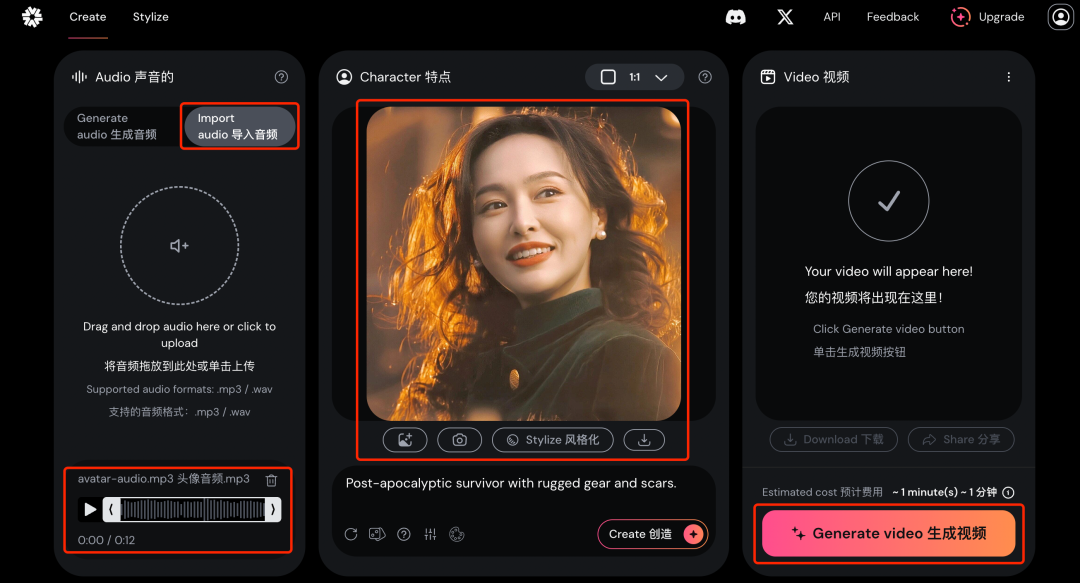The image size is (1080, 583).
Task: Open the user account profile icon
Action: pos(1061,17)
